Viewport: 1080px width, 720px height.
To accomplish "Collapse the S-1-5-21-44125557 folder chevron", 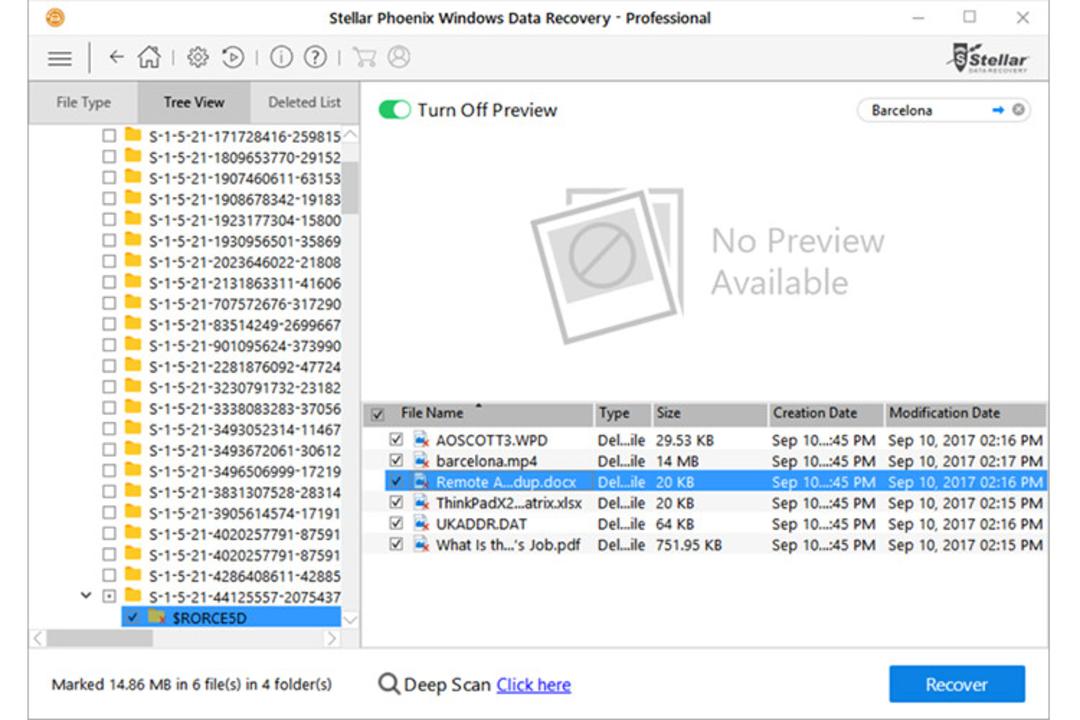I will pos(86,595).
